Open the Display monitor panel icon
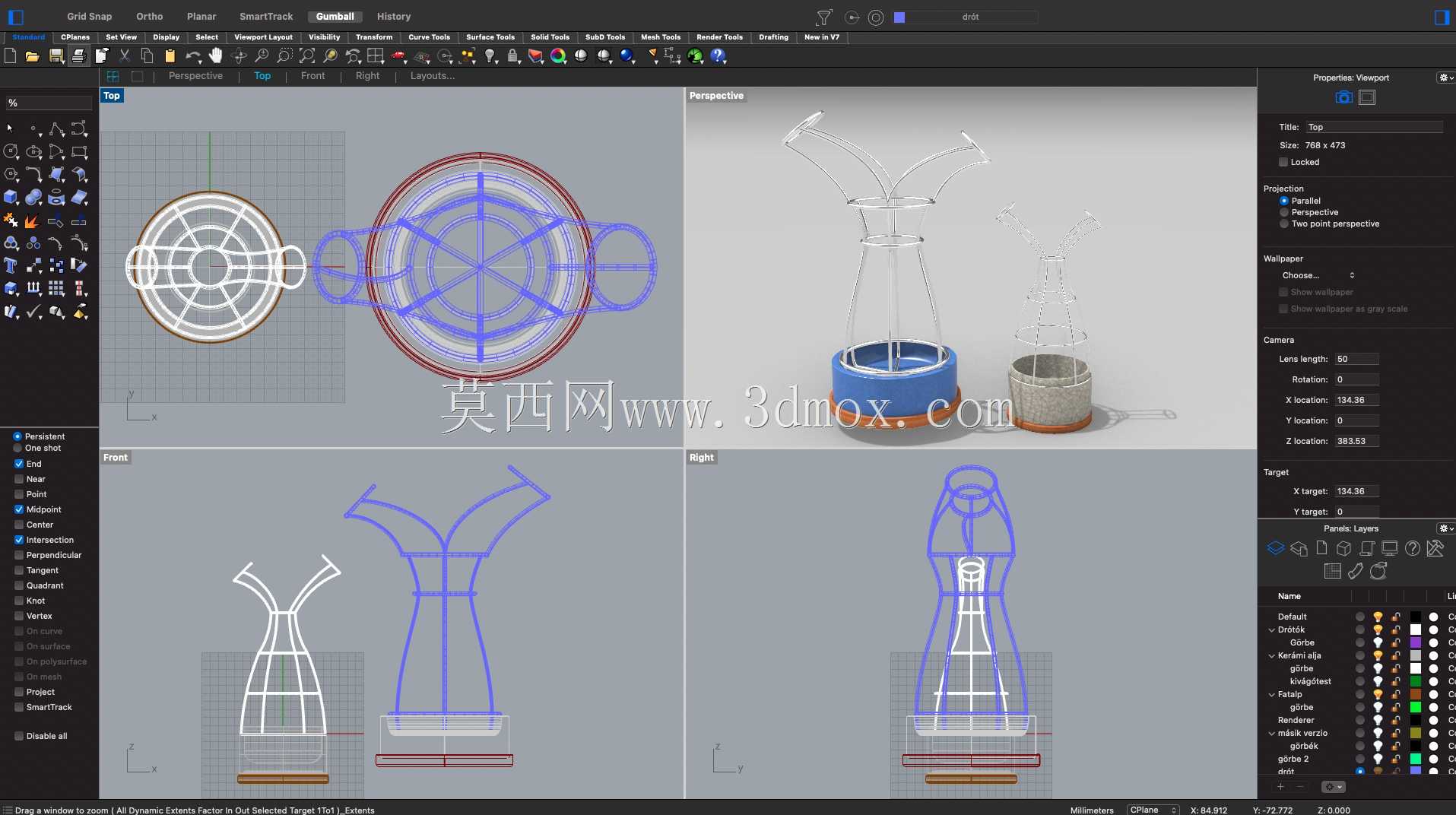The image size is (1456, 815). tap(1390, 548)
